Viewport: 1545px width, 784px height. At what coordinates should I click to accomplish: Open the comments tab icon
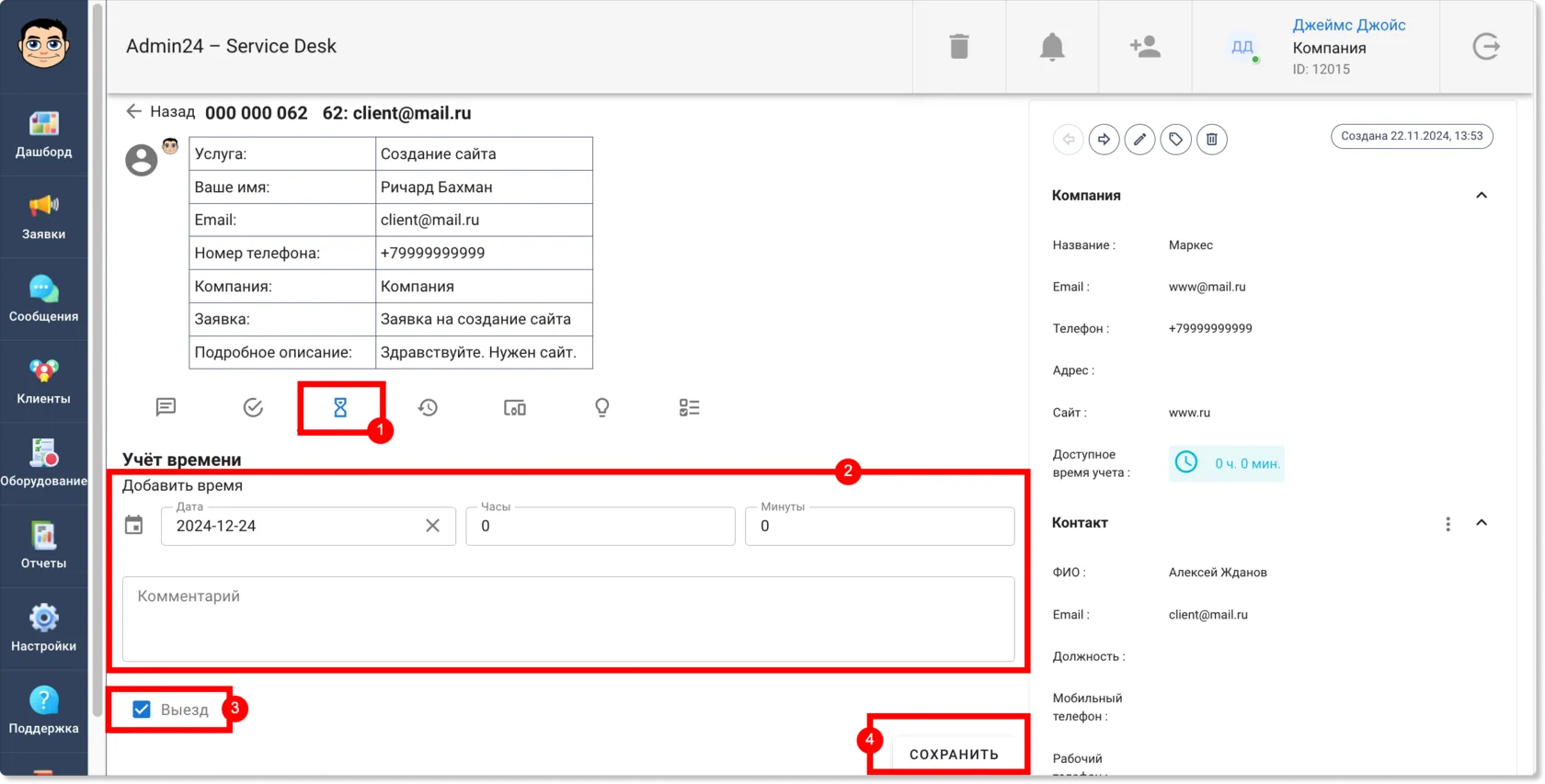pyautogui.click(x=166, y=407)
